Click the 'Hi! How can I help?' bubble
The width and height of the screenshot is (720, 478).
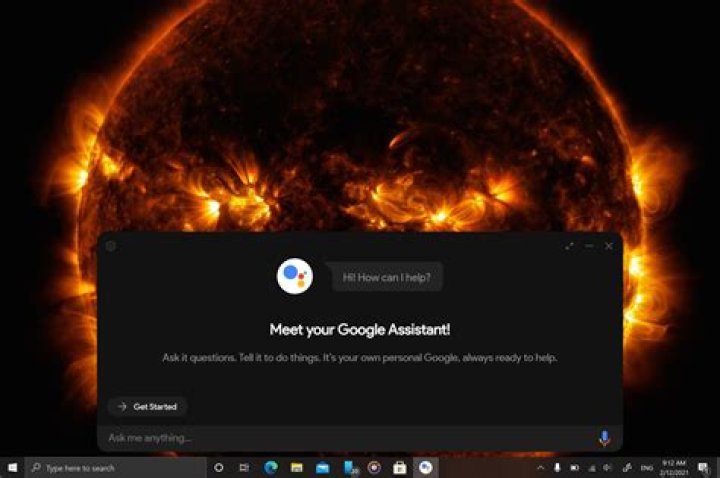[x=387, y=277]
